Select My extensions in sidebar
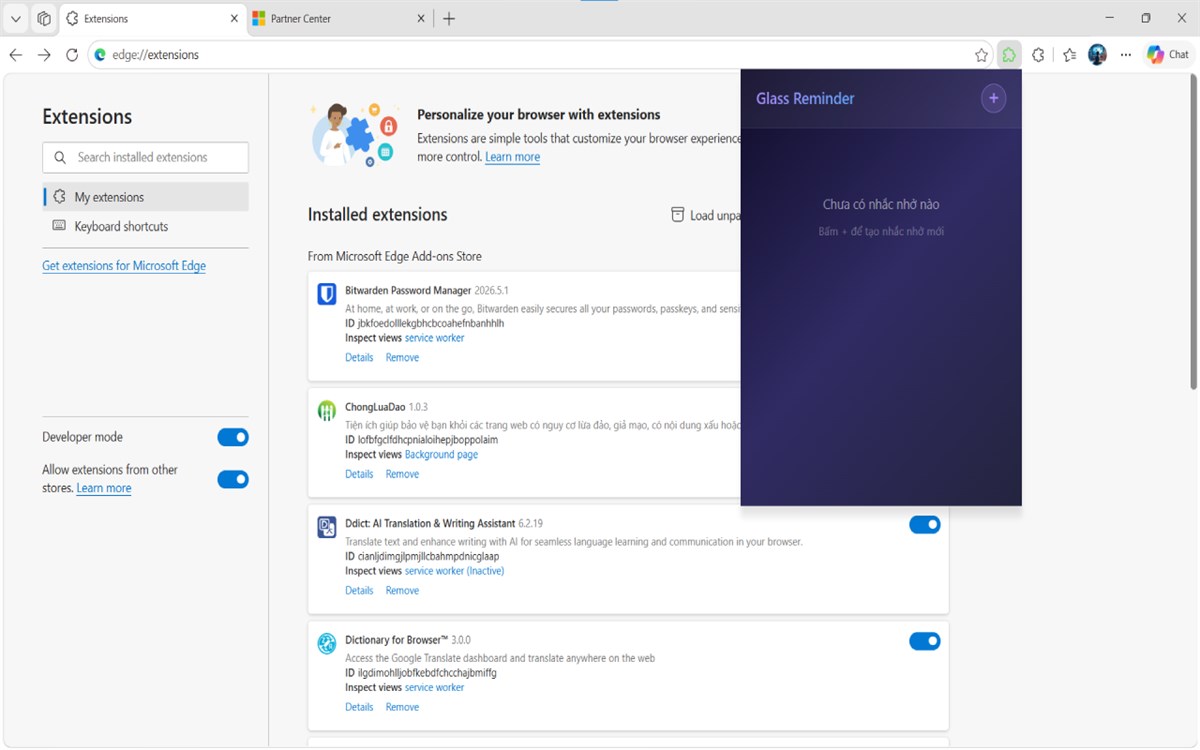 point(146,197)
